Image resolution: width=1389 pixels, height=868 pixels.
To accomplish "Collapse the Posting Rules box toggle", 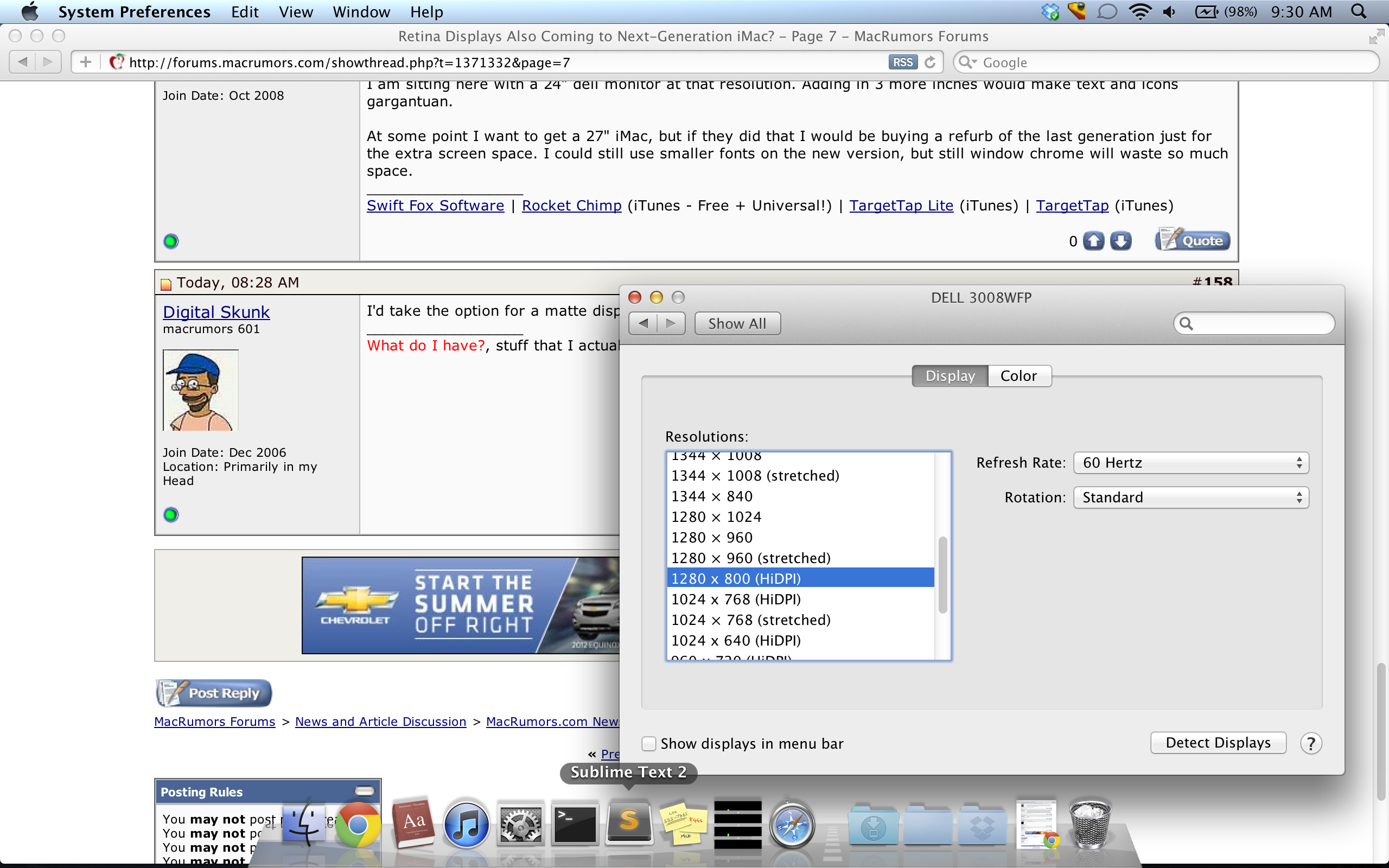I will pyautogui.click(x=365, y=791).
